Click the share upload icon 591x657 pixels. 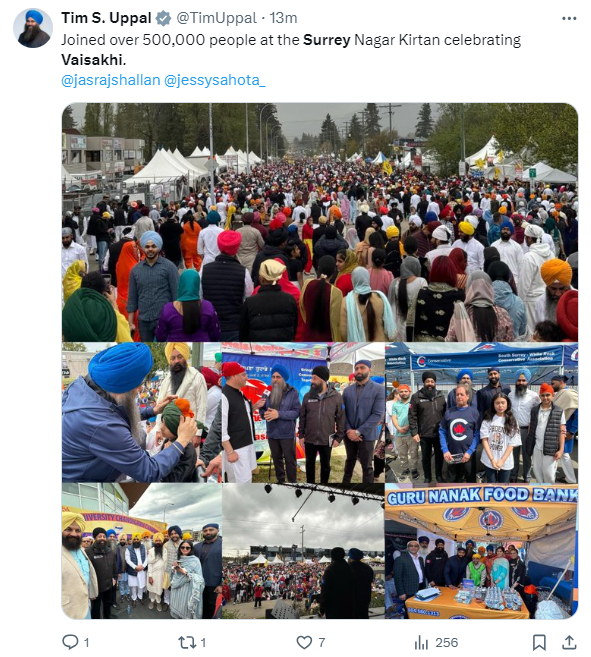pyautogui.click(x=568, y=642)
